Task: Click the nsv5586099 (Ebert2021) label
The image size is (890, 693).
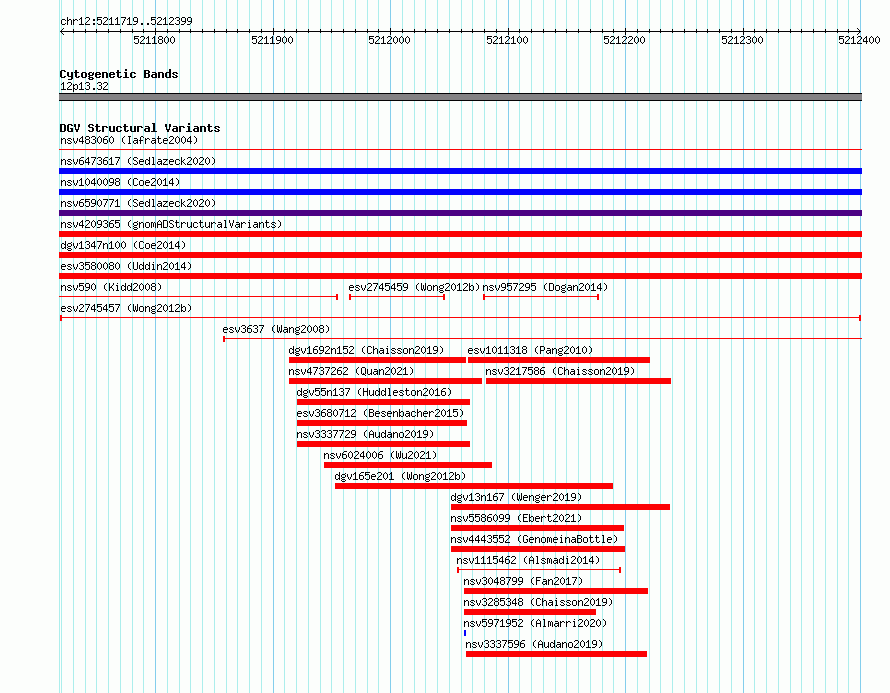Action: pyautogui.click(x=516, y=518)
